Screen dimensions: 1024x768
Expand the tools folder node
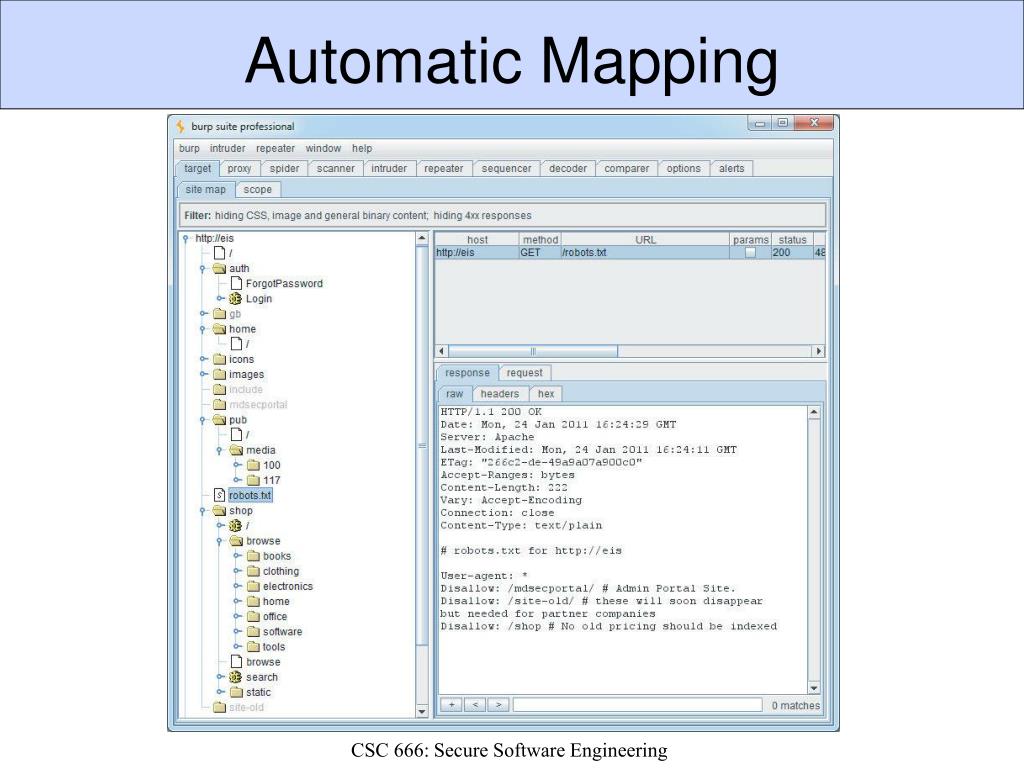[x=238, y=647]
